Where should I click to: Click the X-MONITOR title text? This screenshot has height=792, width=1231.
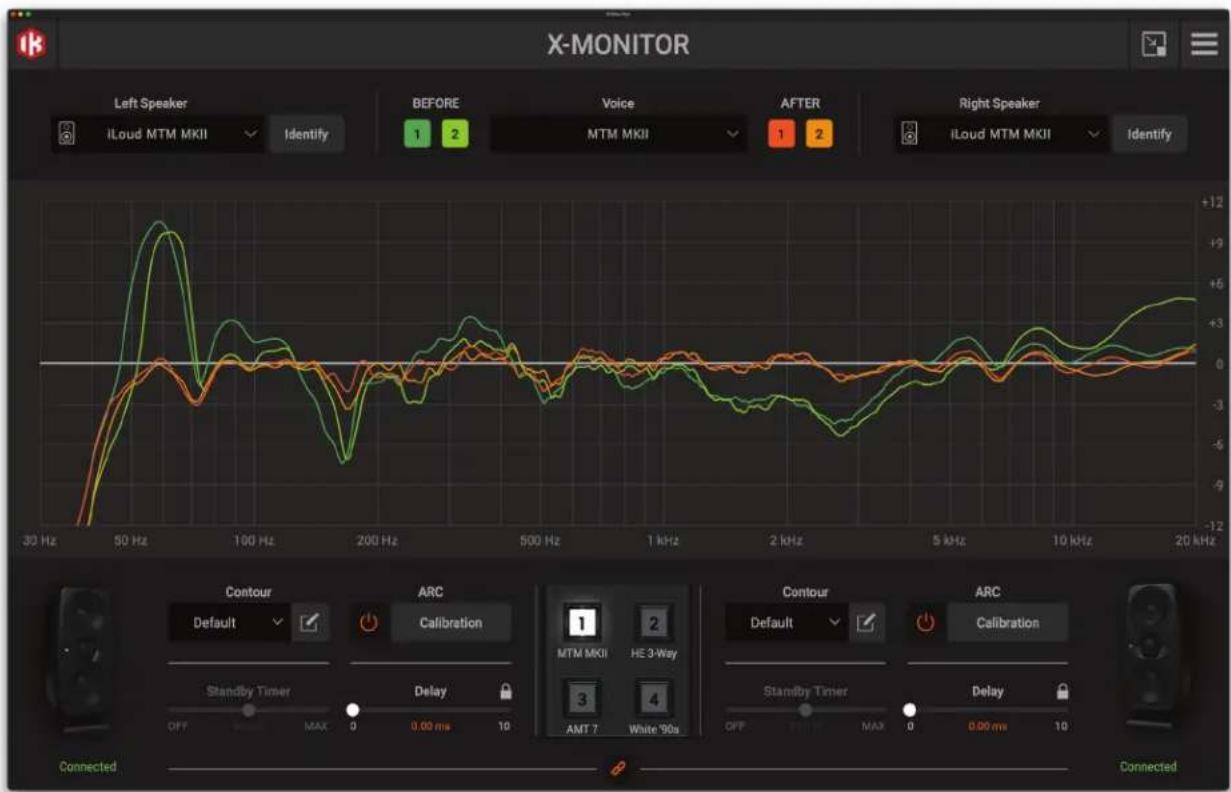pos(618,45)
